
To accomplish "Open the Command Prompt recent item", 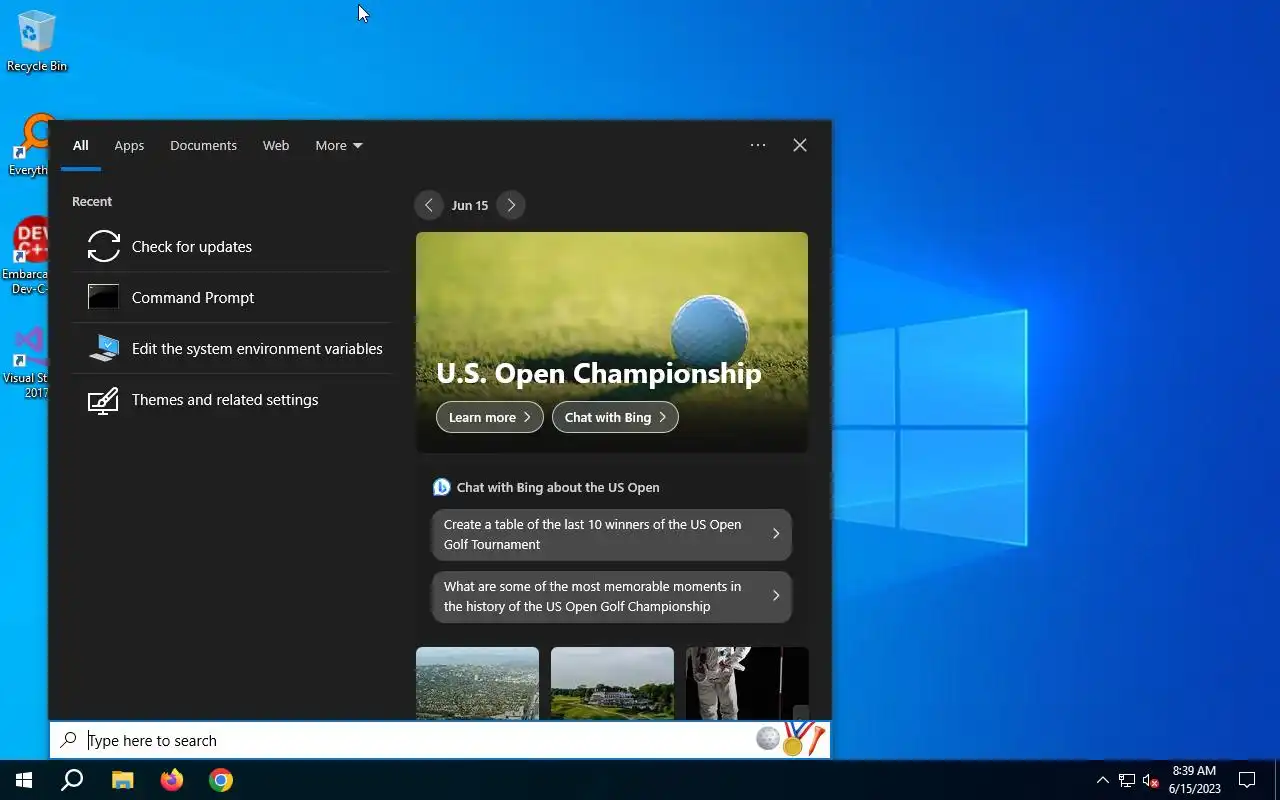I will [231, 297].
